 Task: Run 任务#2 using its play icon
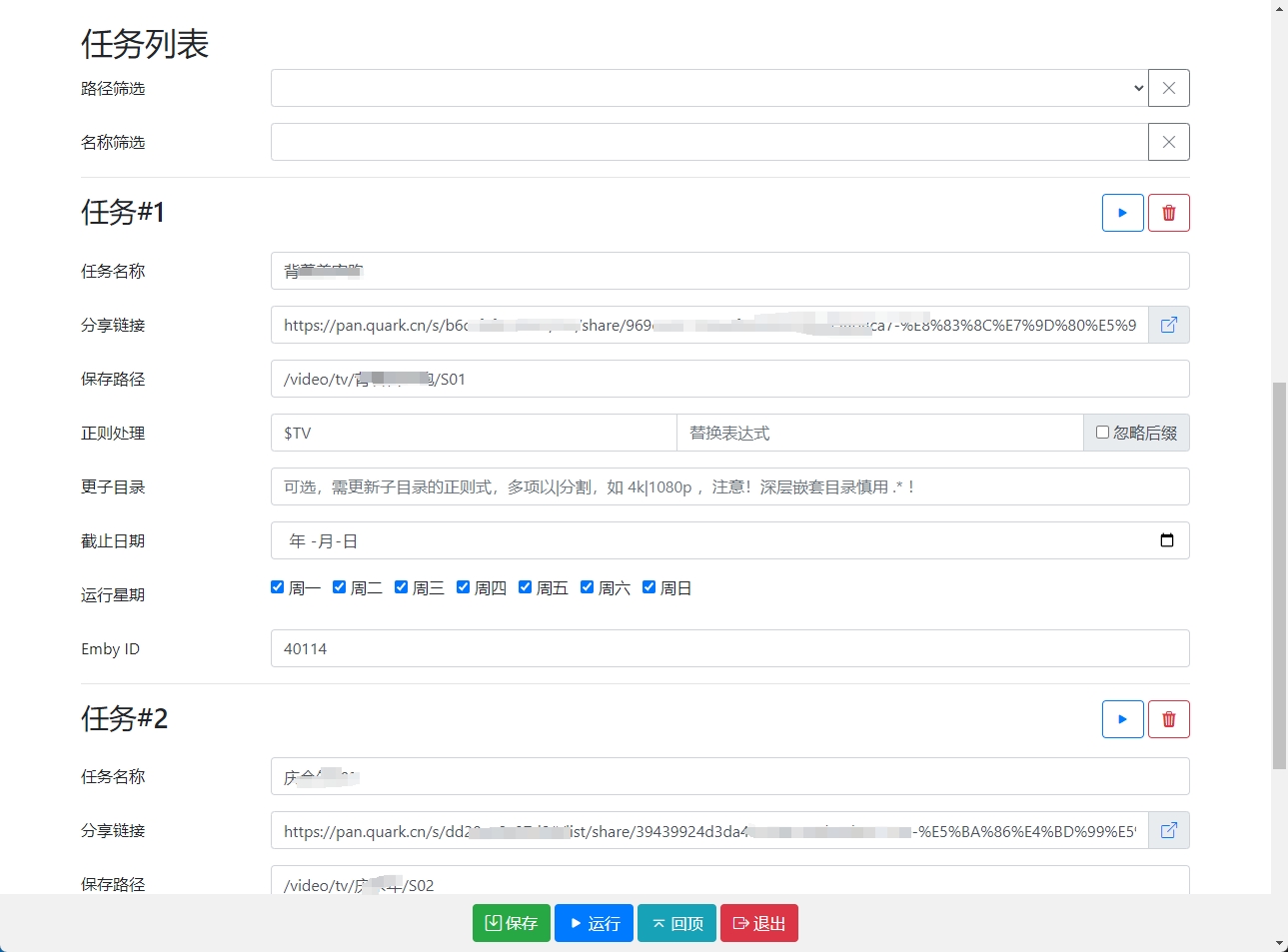point(1122,718)
